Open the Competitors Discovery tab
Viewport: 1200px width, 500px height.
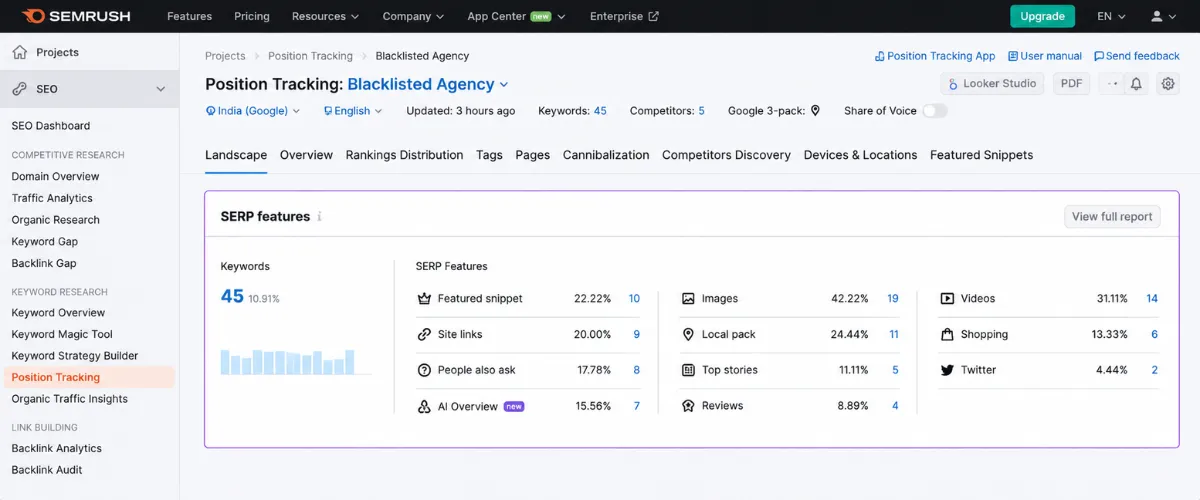[726, 155]
